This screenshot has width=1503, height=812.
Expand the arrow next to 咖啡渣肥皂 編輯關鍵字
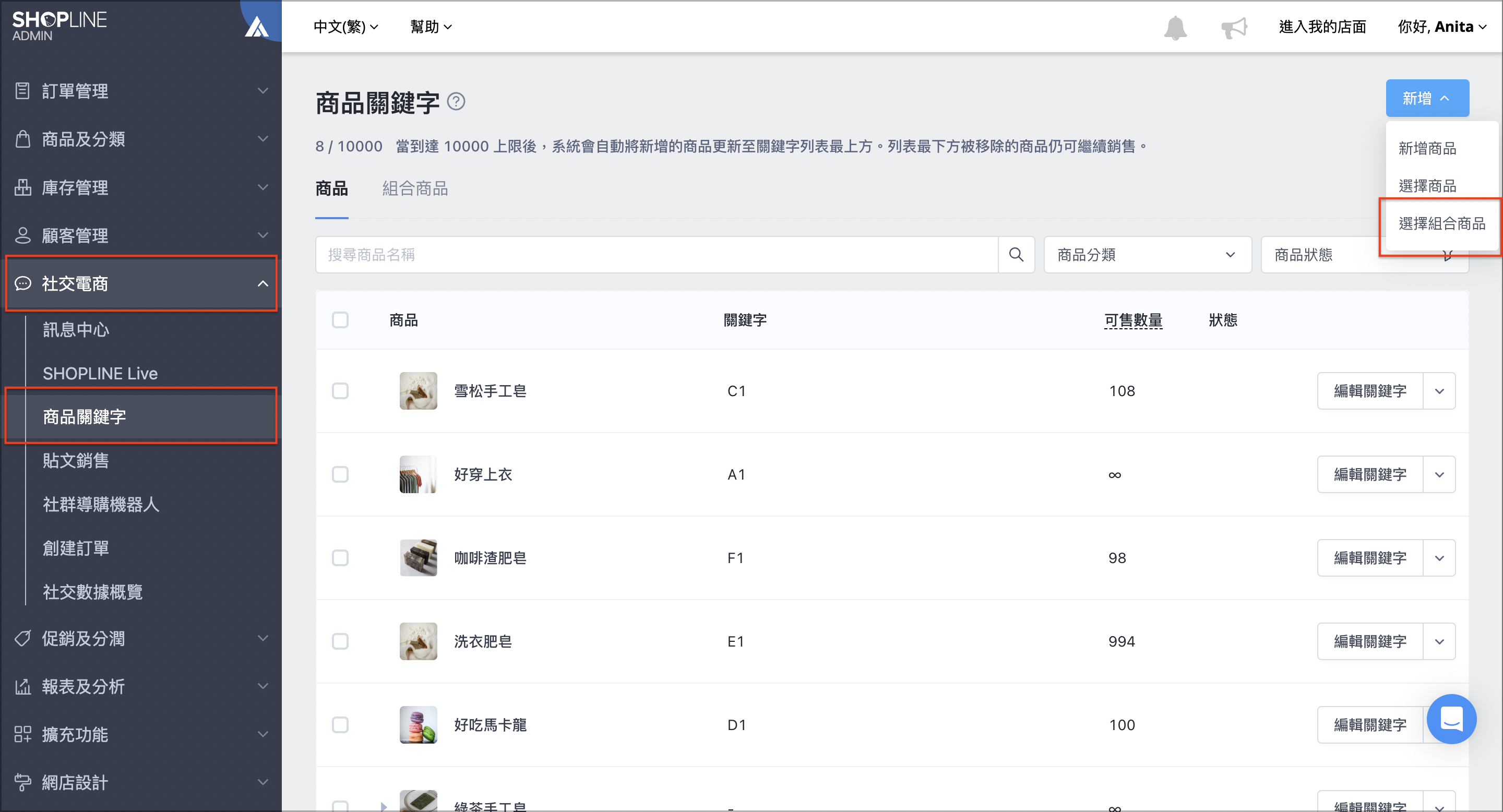point(1439,557)
